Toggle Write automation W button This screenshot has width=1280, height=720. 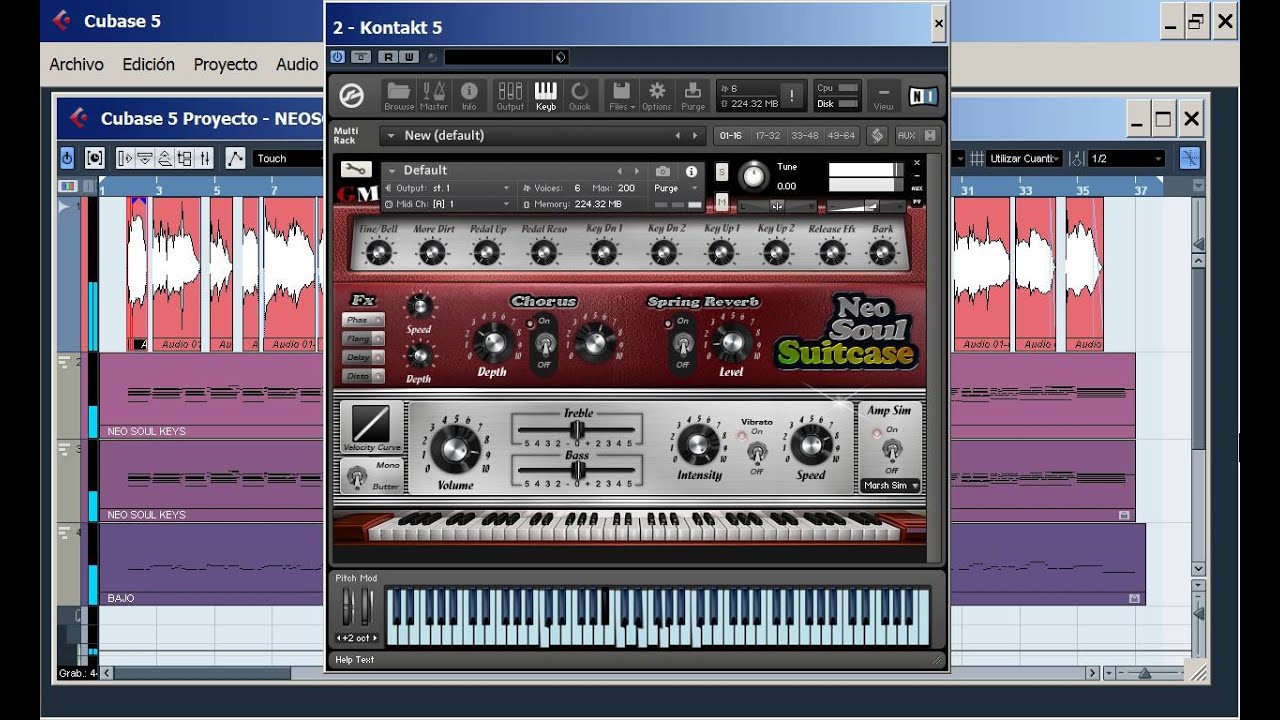coord(408,57)
